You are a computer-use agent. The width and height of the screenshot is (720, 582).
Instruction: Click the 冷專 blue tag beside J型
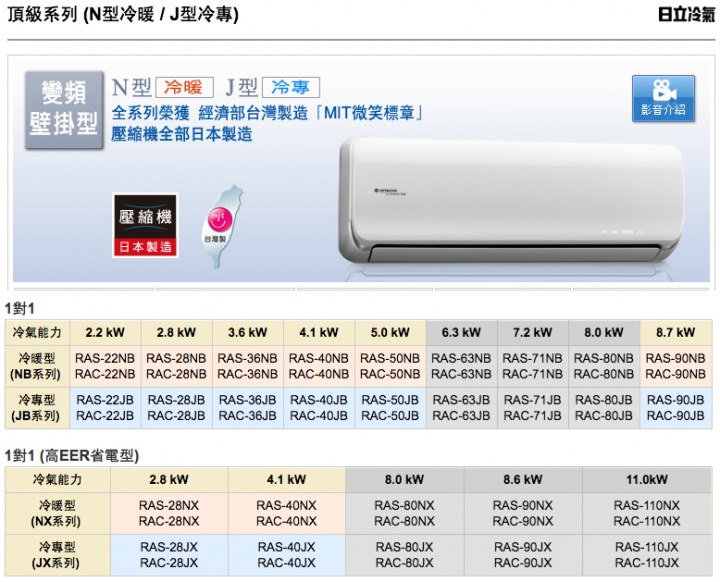[291, 87]
